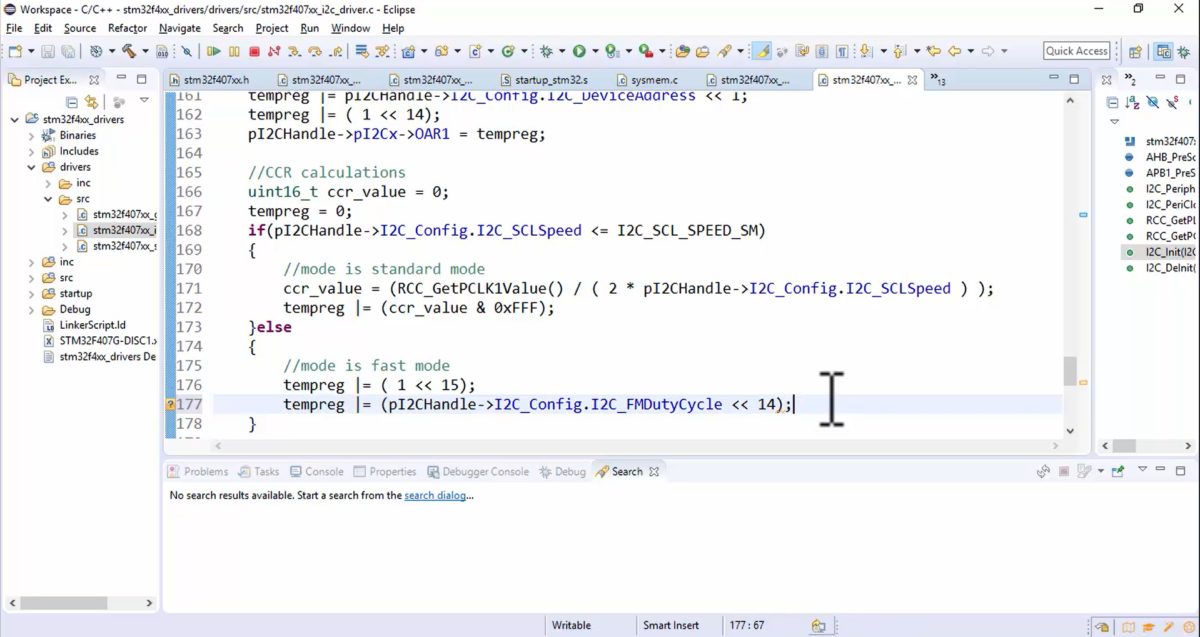Pin the Search view

1118,471
